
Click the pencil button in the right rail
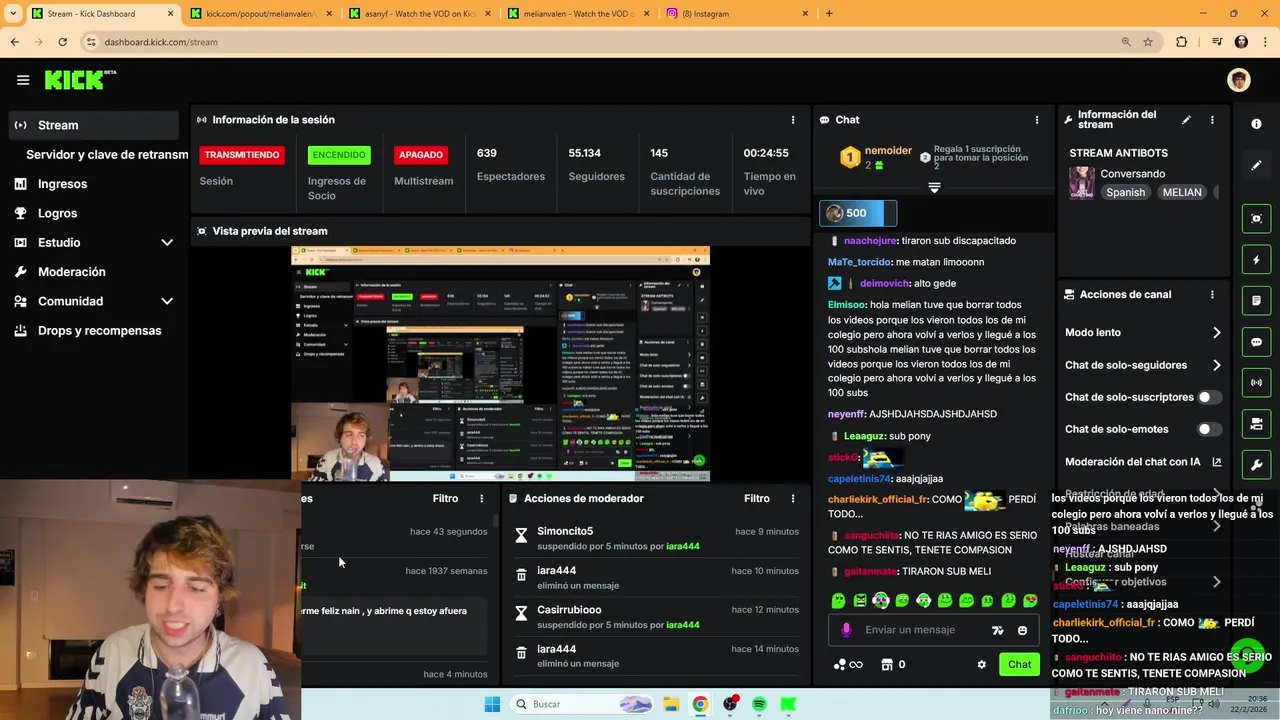click(x=1256, y=165)
